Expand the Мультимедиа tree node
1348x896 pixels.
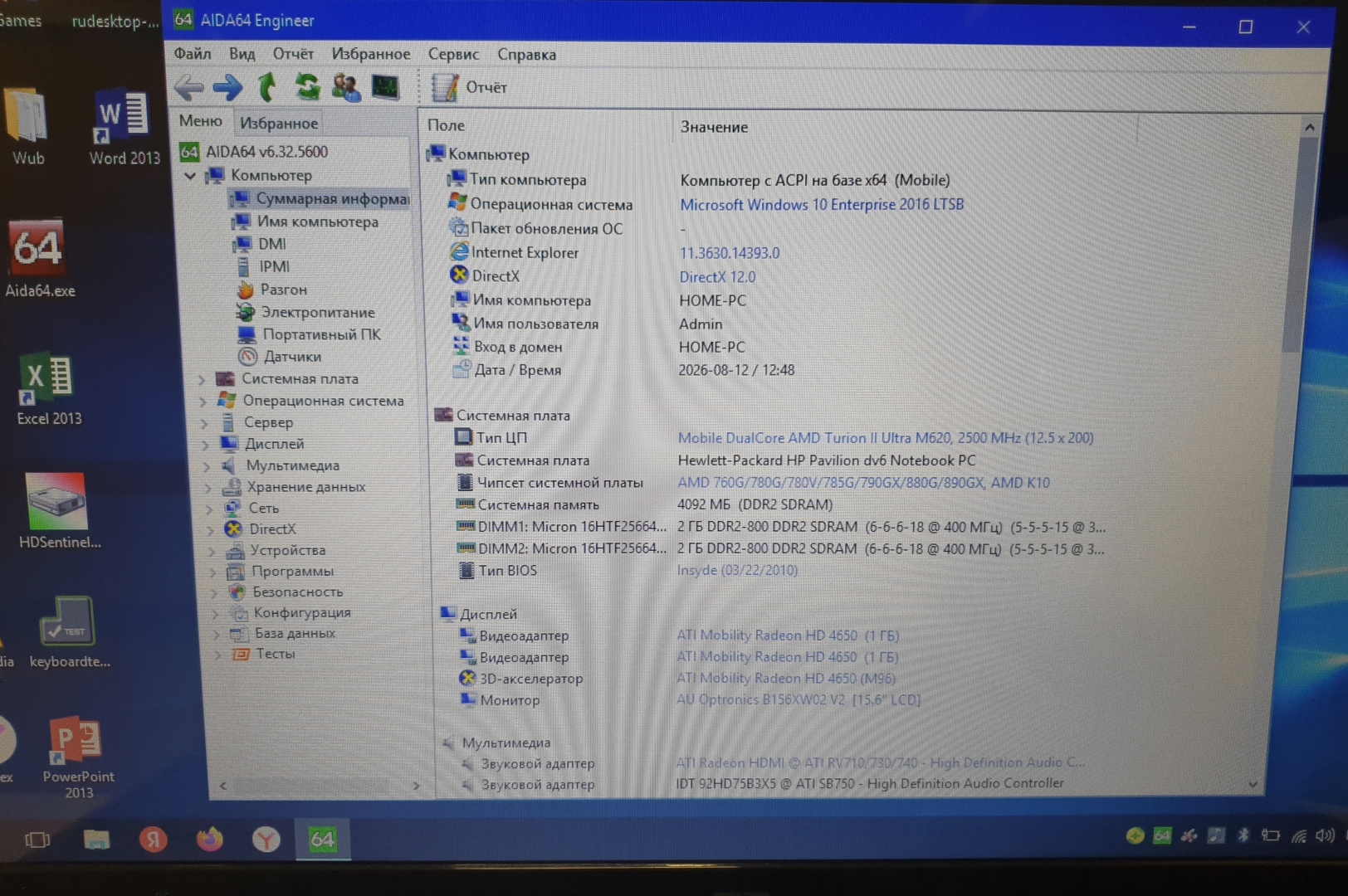pos(208,466)
